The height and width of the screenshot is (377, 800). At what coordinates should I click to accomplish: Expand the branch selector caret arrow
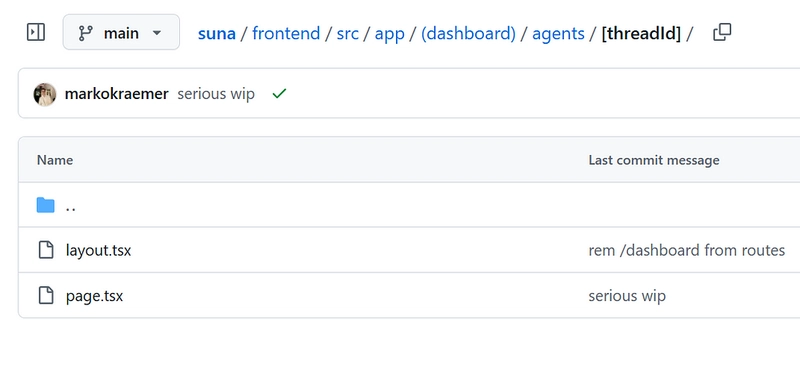tap(157, 33)
